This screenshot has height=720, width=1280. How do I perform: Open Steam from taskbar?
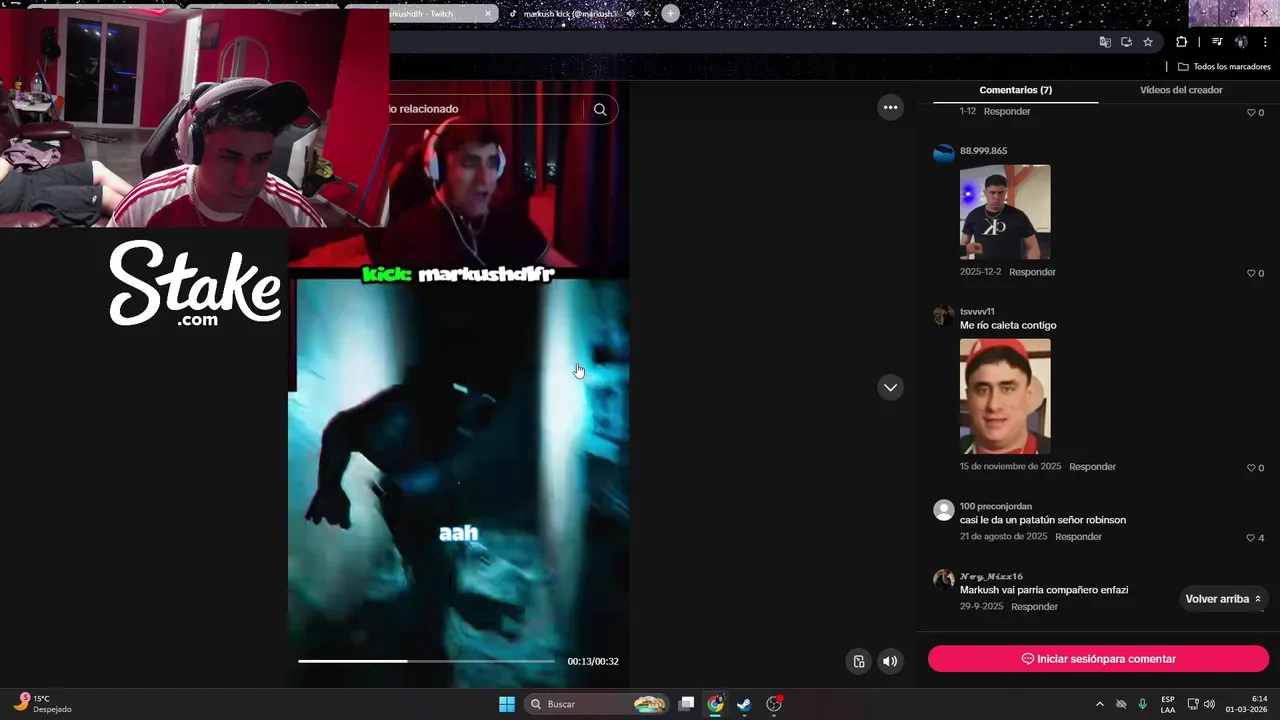[x=744, y=704]
